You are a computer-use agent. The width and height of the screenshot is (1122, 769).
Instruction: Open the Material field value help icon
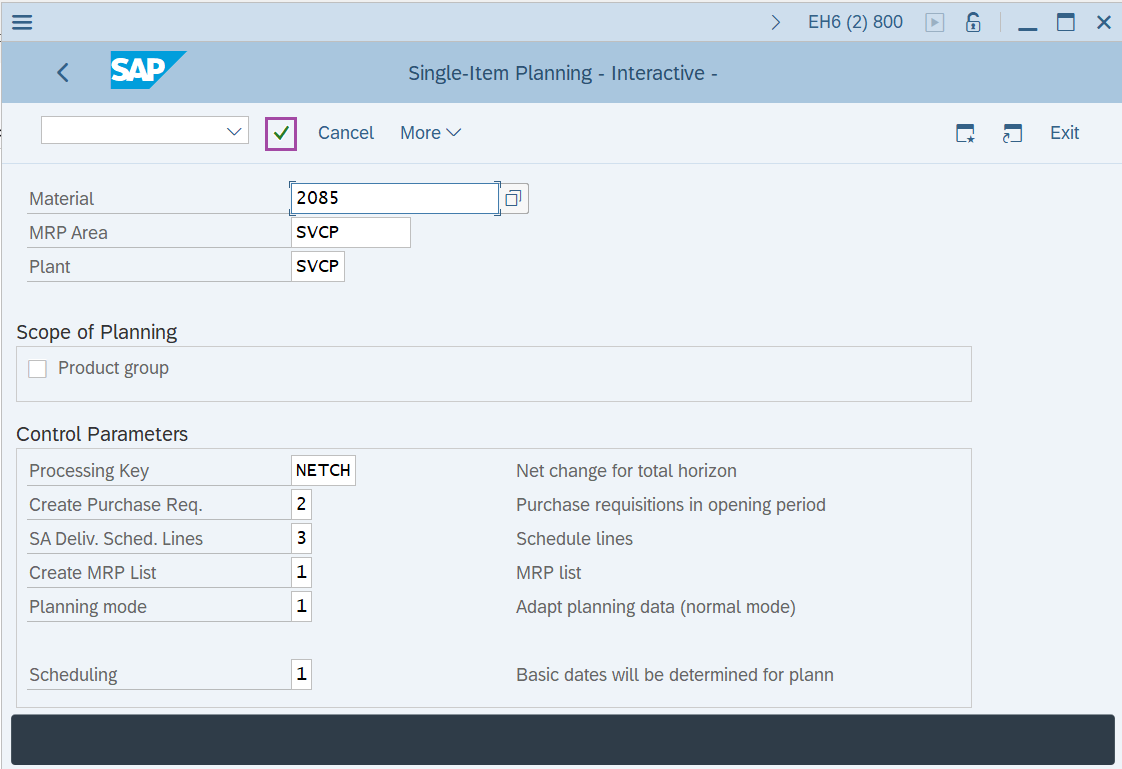point(513,199)
